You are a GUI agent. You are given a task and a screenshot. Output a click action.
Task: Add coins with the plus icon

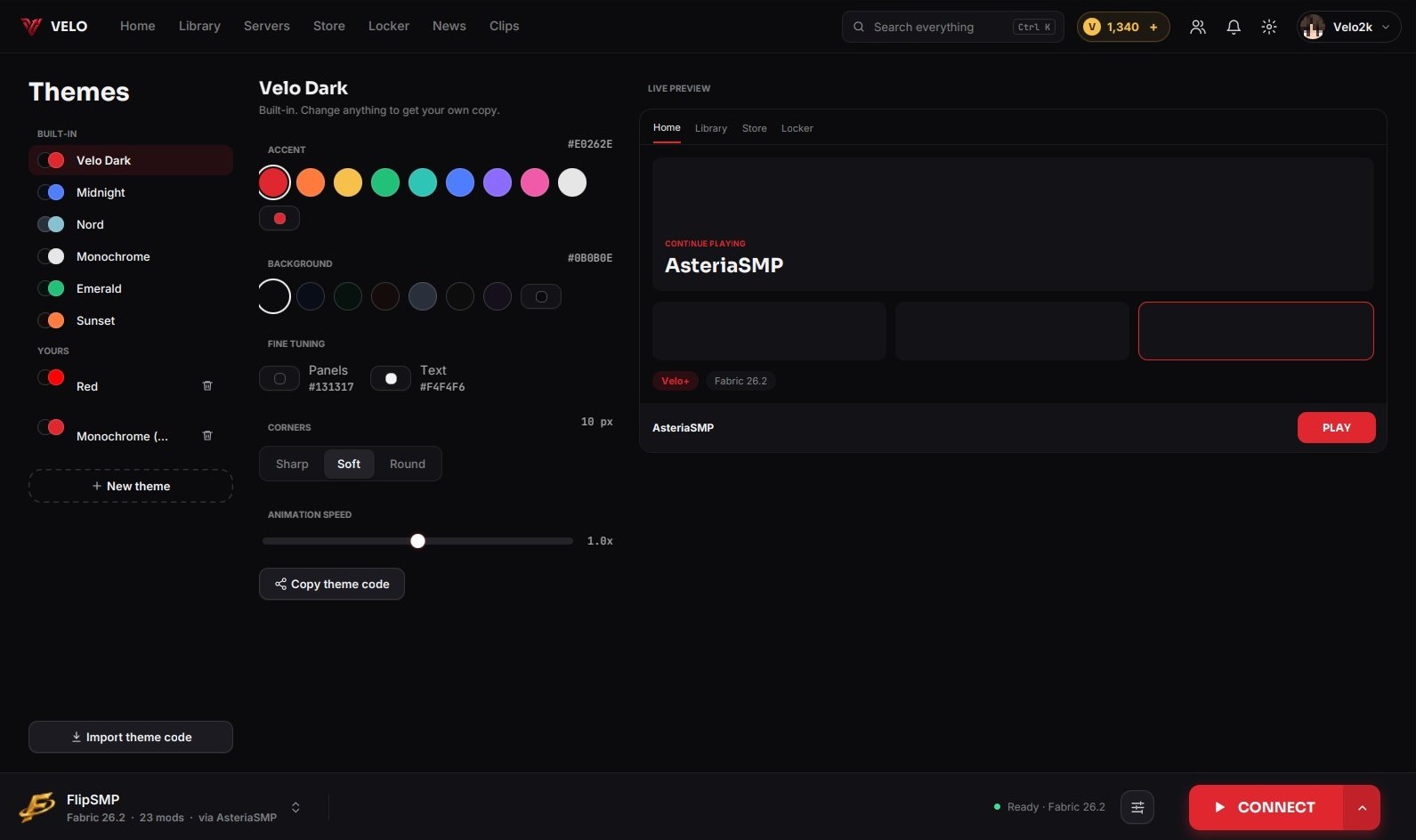pos(1153,27)
